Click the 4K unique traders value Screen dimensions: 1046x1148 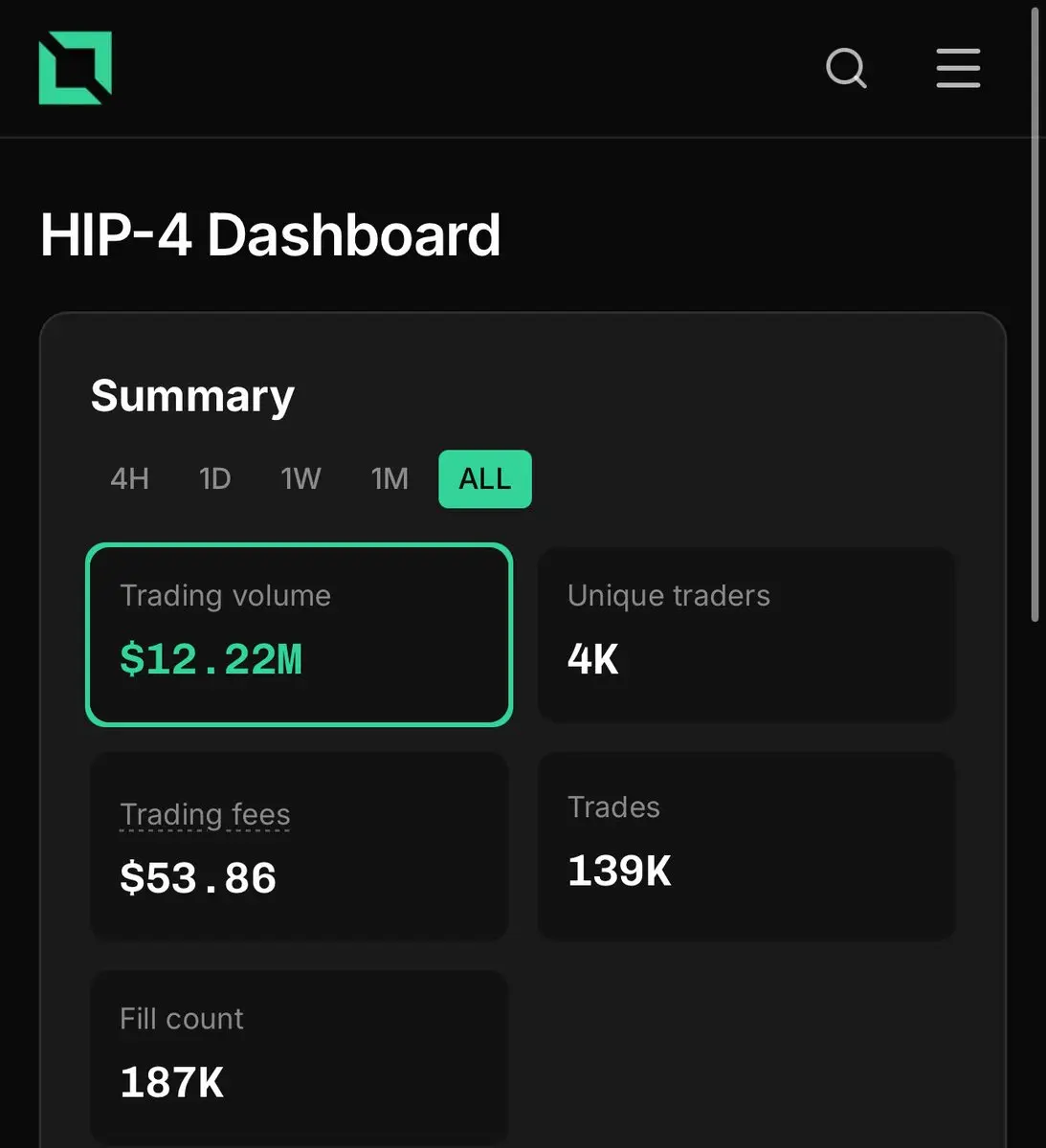(593, 660)
